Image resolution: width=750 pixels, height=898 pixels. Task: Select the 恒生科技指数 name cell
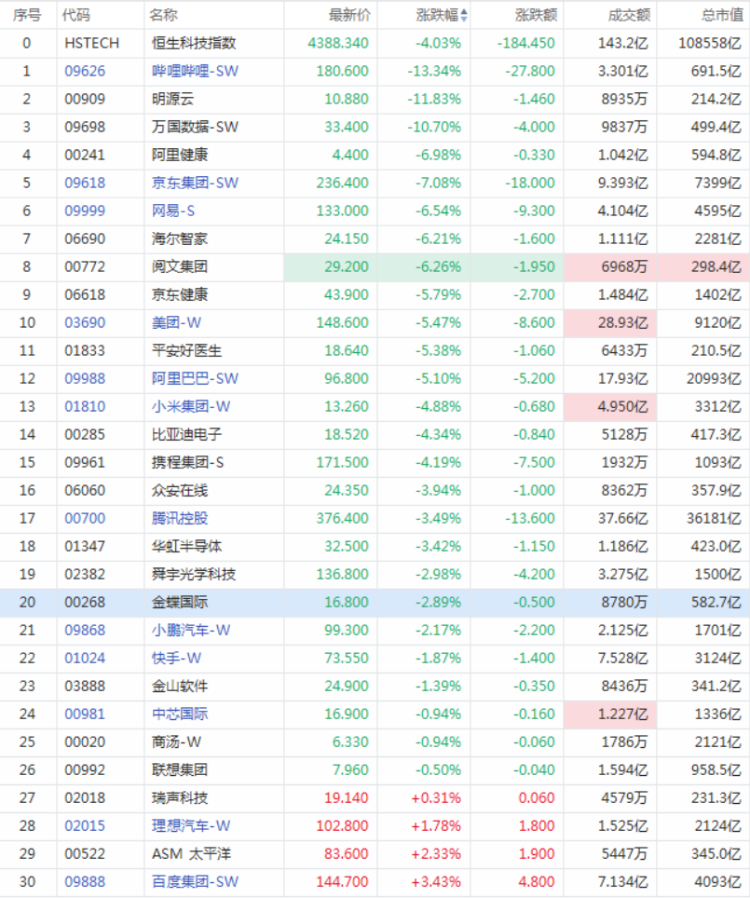tap(194, 43)
